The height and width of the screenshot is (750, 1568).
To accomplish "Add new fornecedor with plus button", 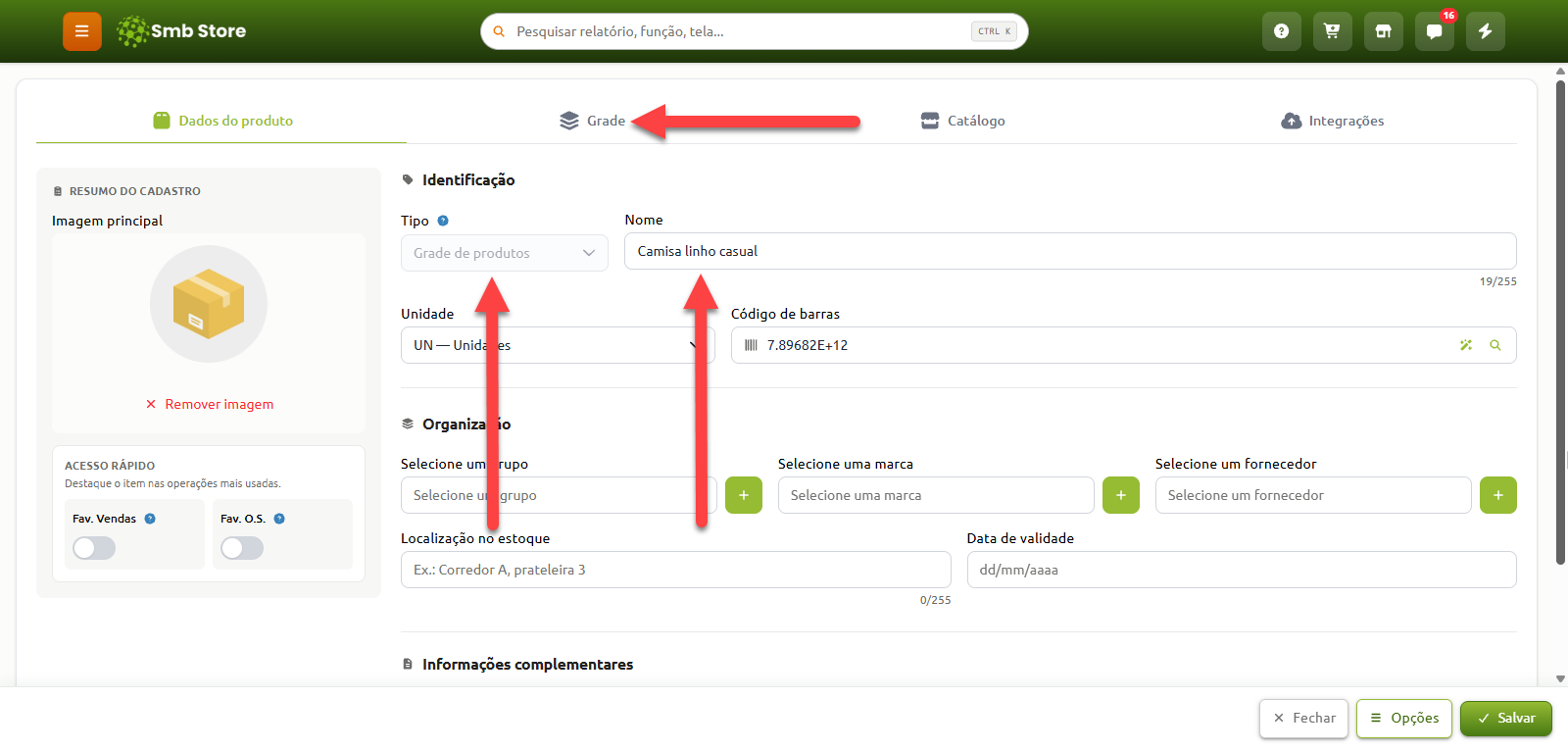I will point(1498,495).
